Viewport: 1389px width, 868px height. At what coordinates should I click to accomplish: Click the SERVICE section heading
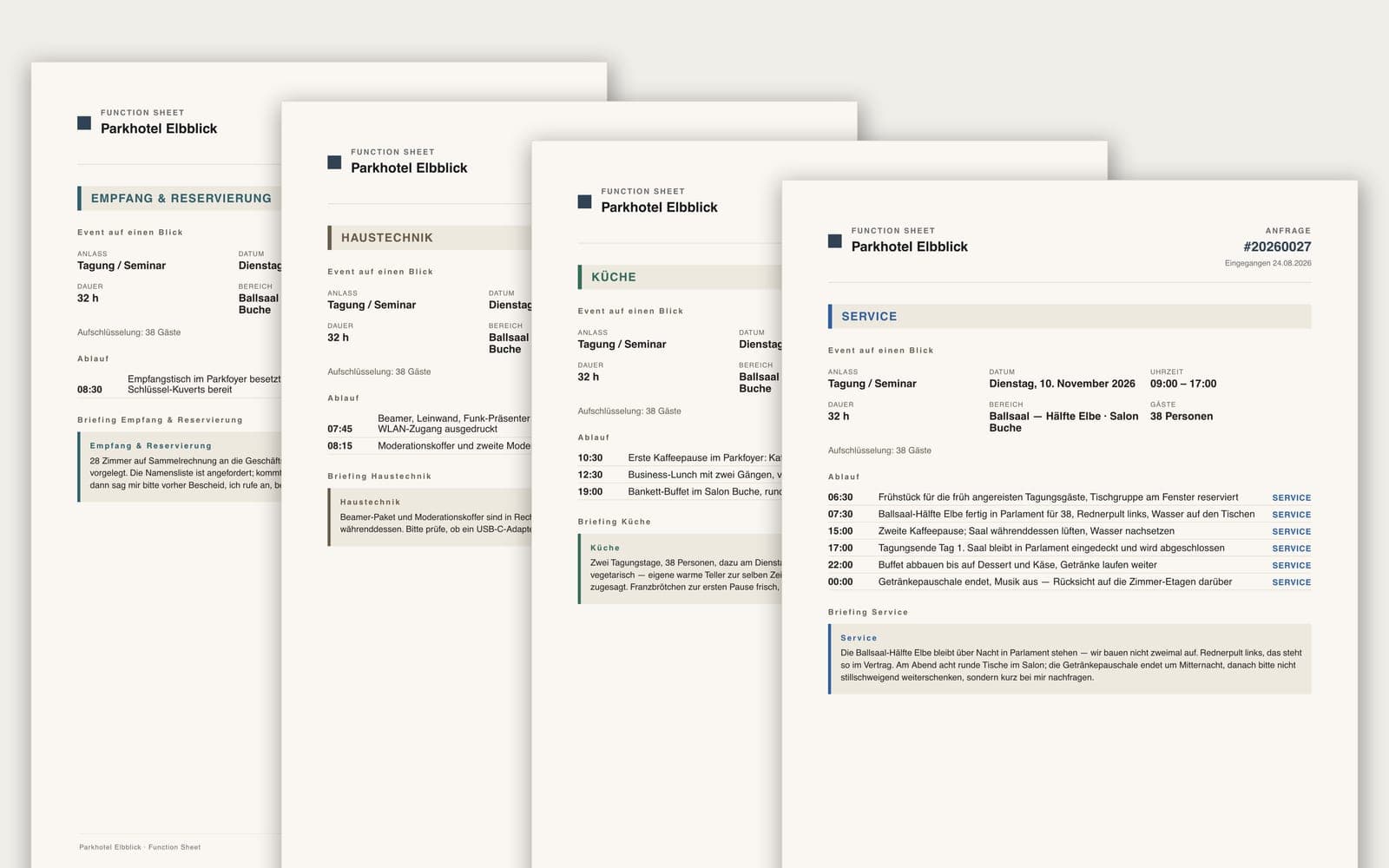click(x=1070, y=316)
